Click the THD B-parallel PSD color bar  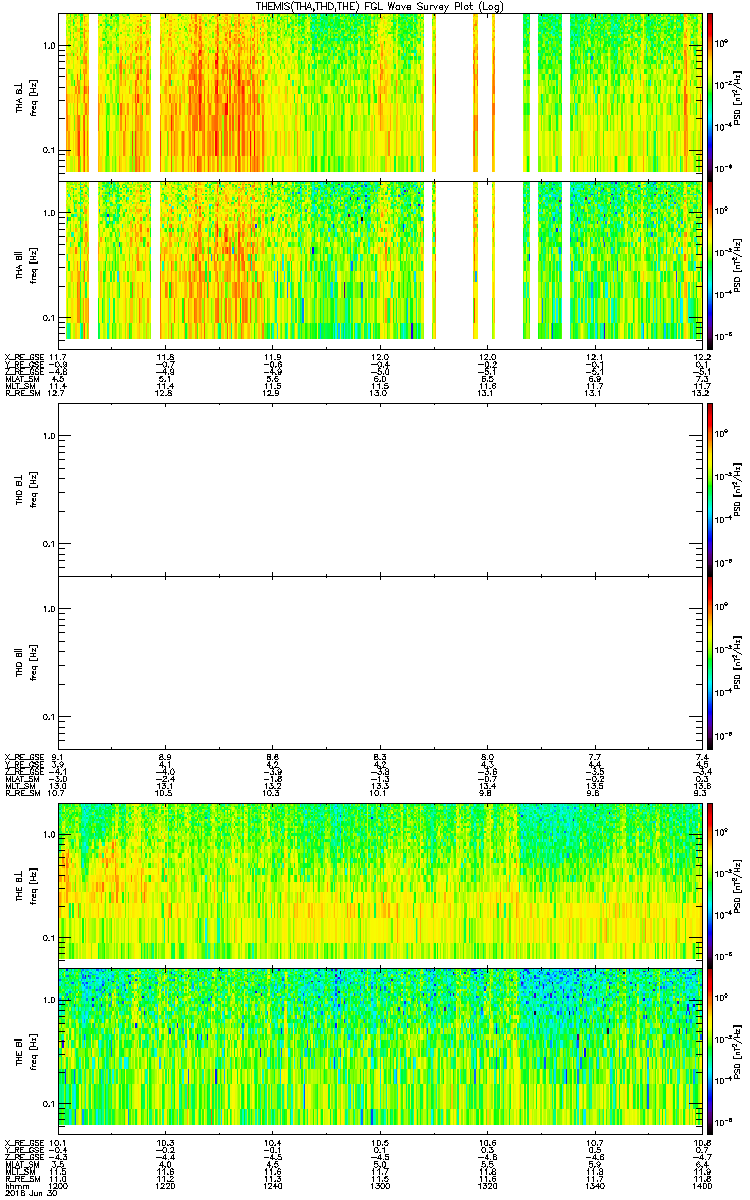[710, 661]
